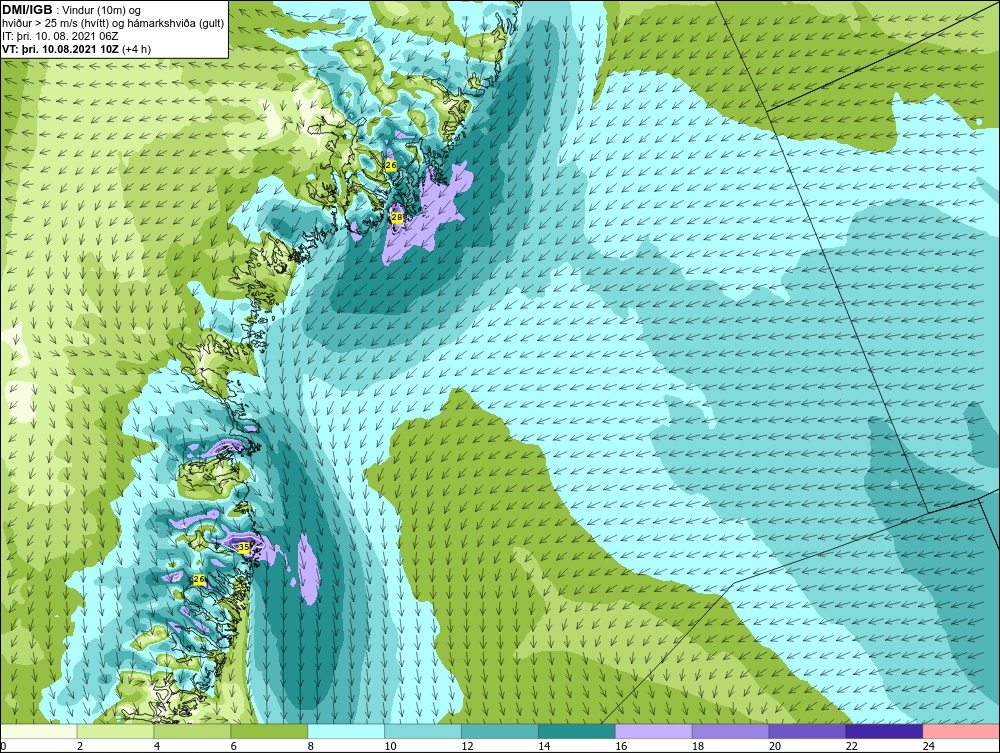The width and height of the screenshot is (1000, 753).
Task: Click the yellow 28 gust label
Action: coord(397,217)
